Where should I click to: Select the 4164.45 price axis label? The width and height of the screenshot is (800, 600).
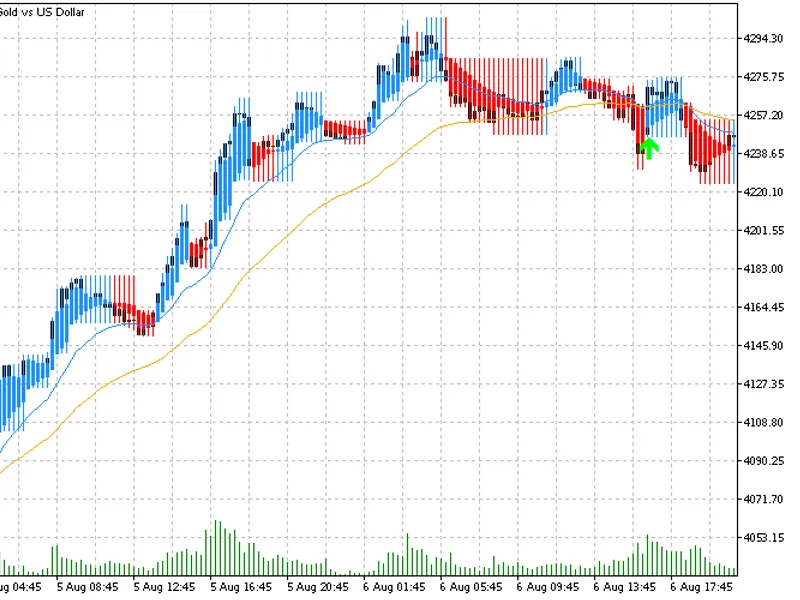(x=763, y=307)
